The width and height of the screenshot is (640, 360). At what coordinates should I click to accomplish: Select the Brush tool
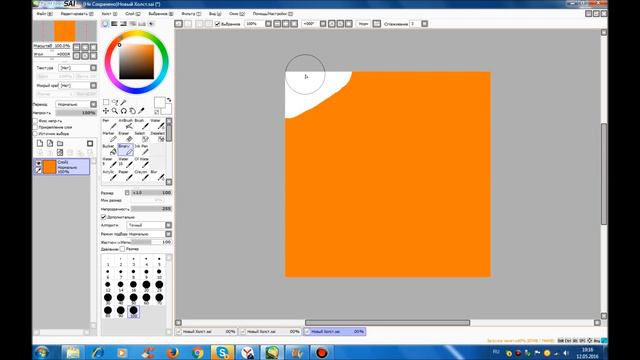tap(142, 124)
